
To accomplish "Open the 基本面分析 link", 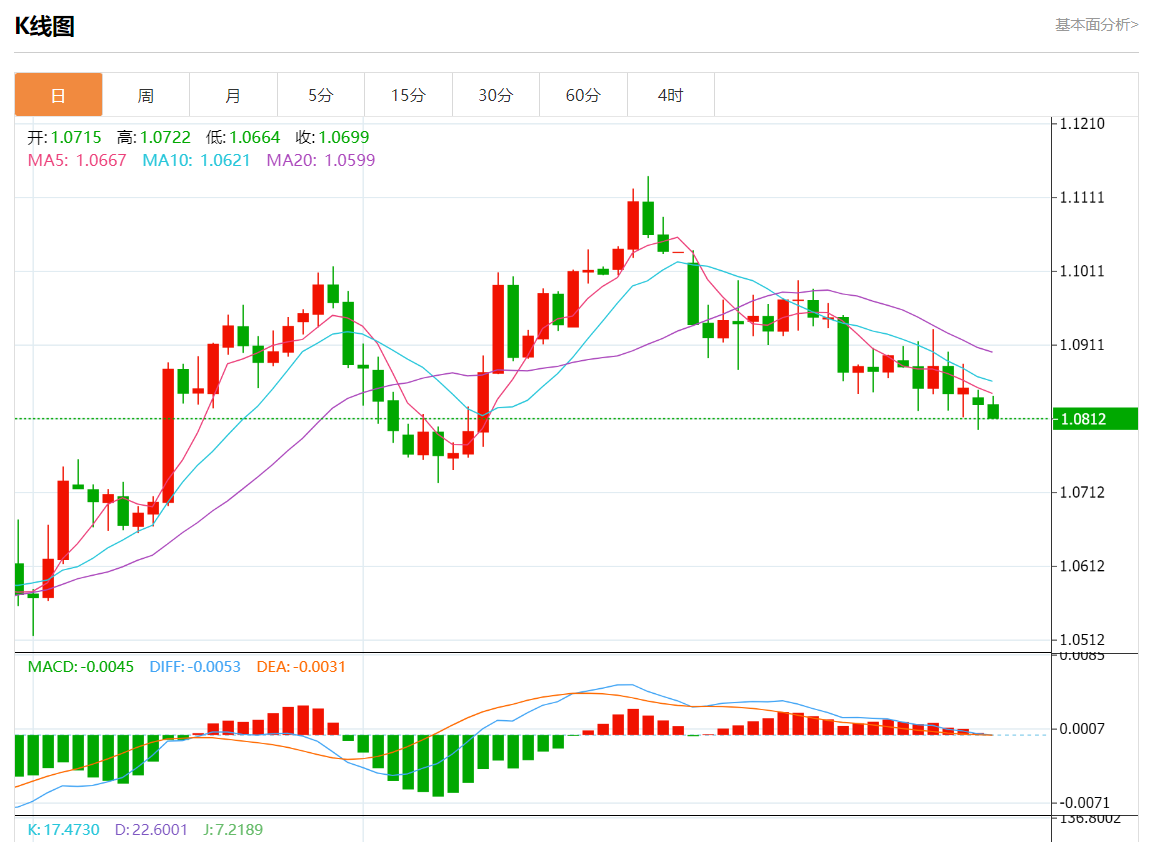I will [1096, 25].
